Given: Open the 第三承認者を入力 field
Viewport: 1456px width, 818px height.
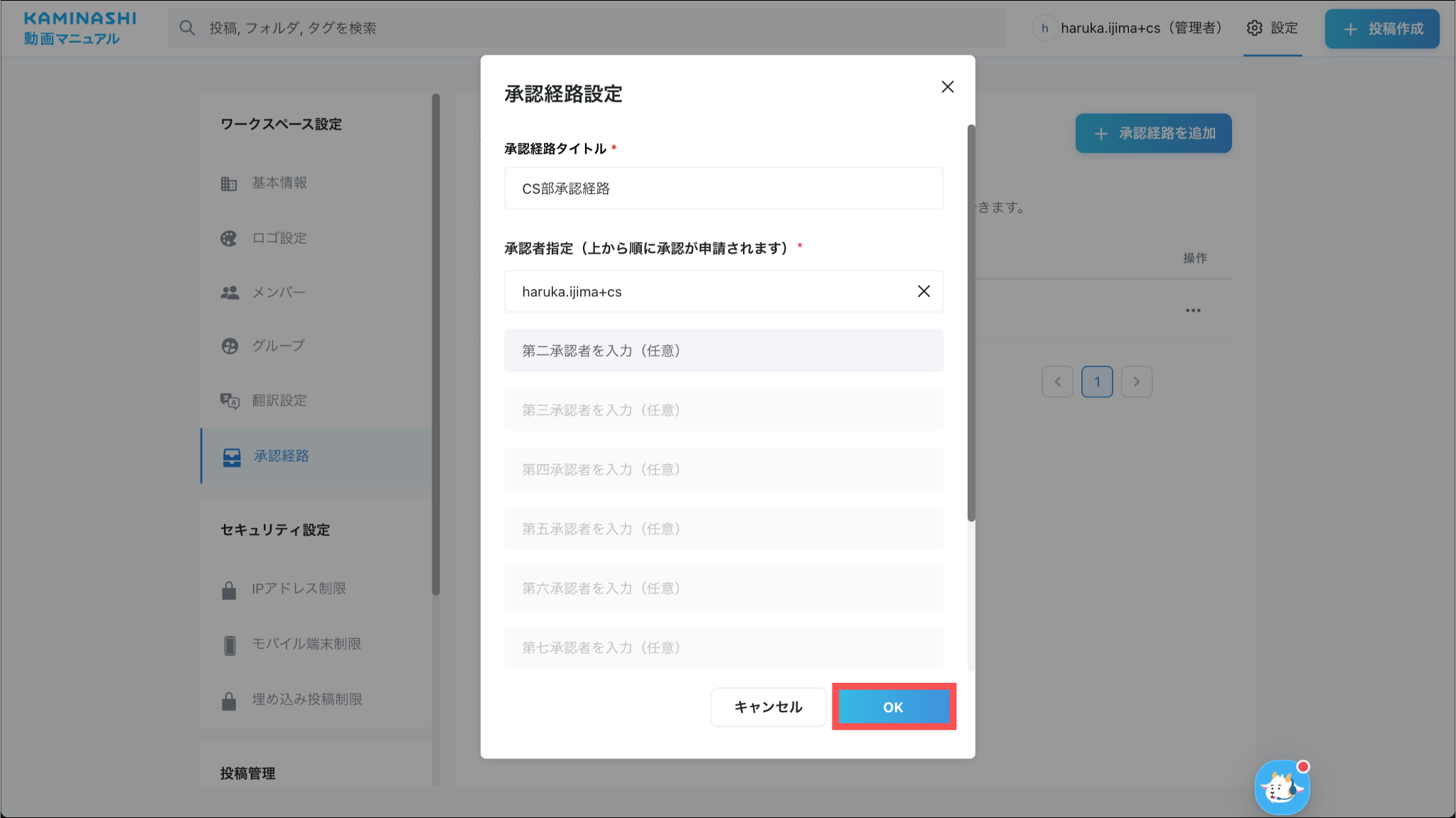Looking at the screenshot, I should tap(723, 410).
